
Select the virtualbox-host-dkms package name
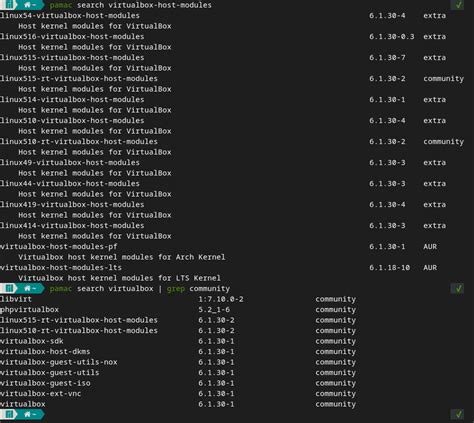(45, 352)
